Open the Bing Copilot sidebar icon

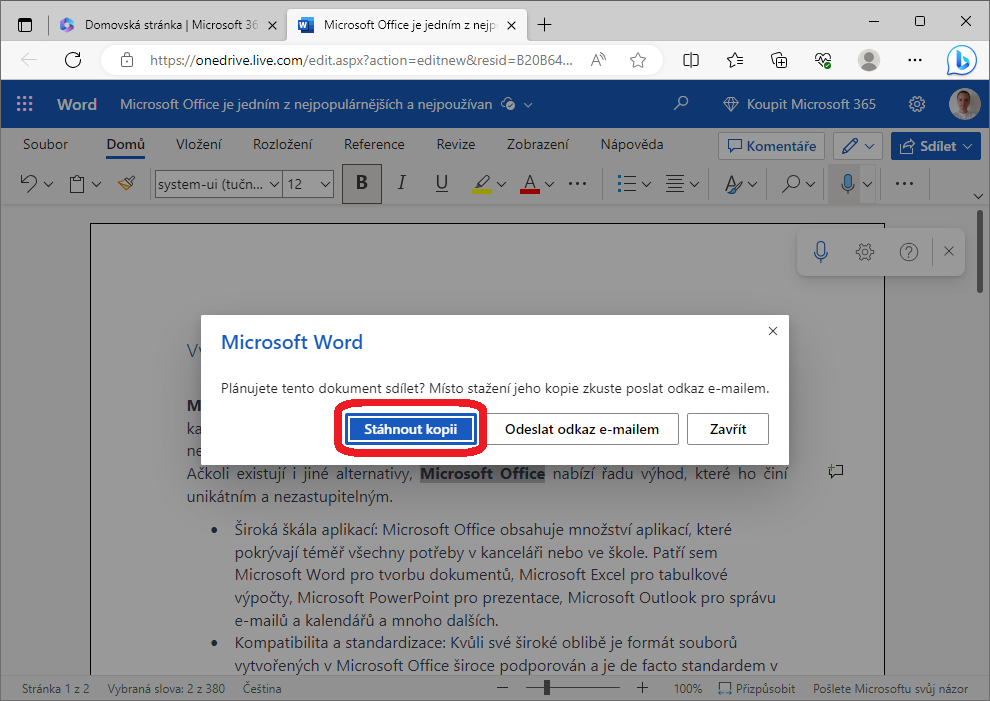click(x=962, y=61)
